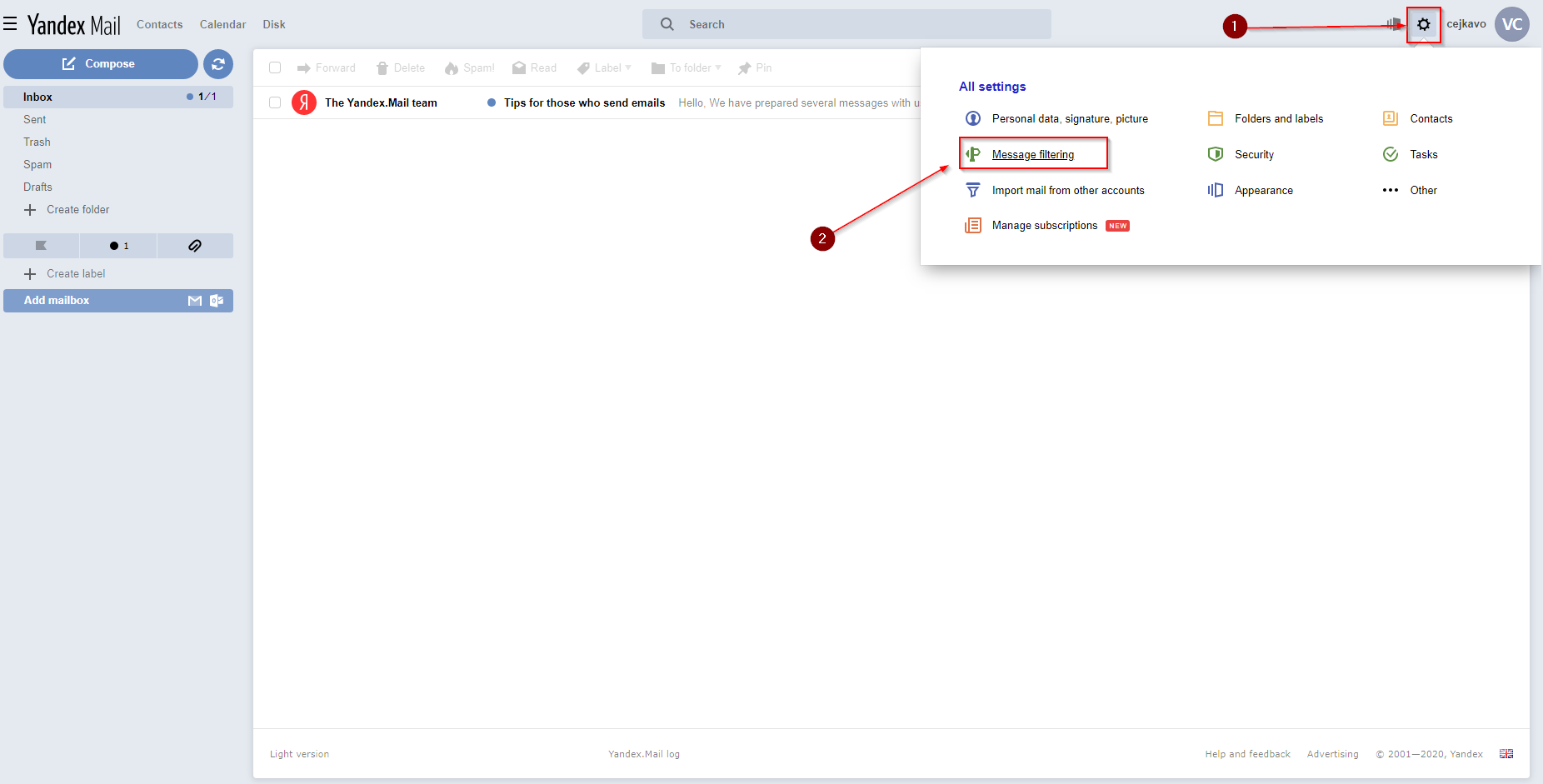Open the Label dropdown in toolbar

pos(605,67)
